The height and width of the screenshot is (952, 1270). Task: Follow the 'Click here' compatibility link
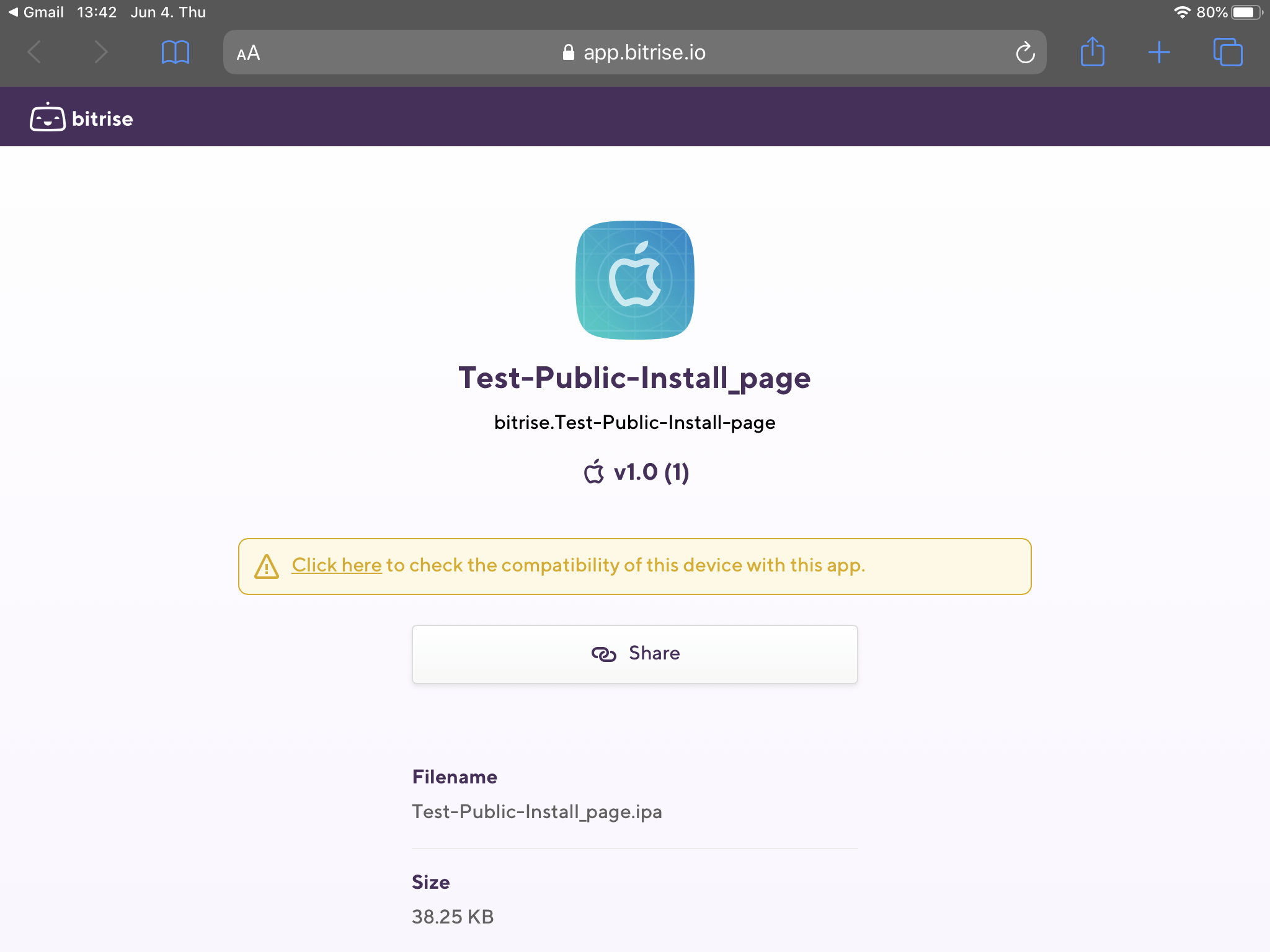pyautogui.click(x=337, y=565)
